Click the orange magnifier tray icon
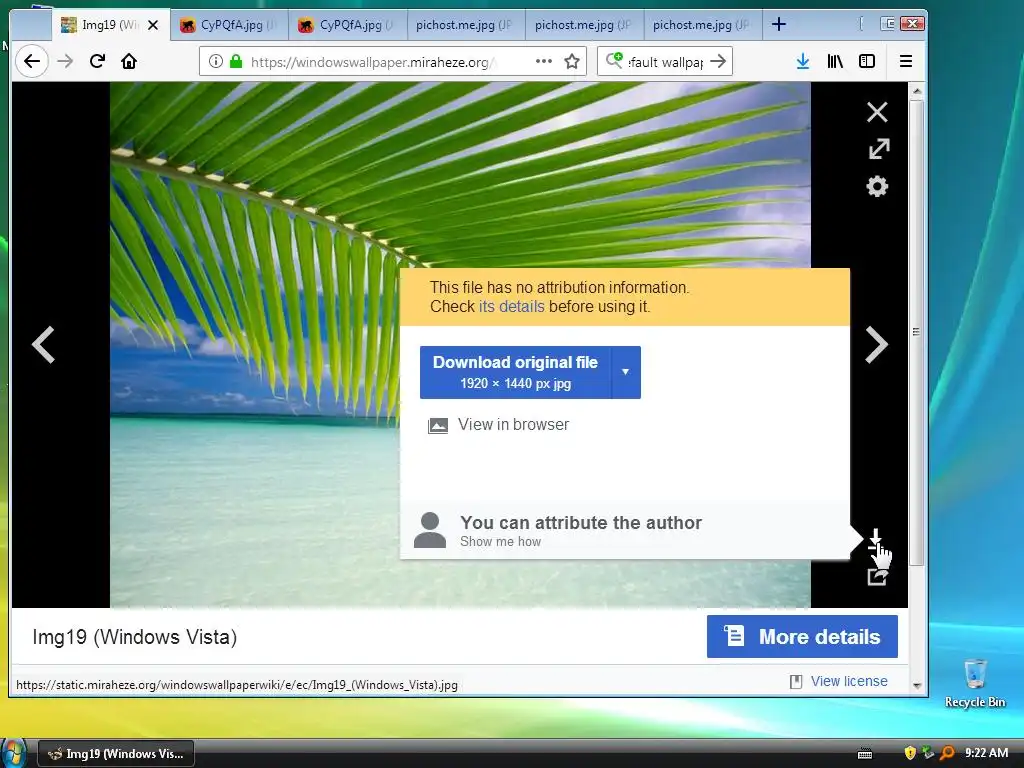Viewport: 1024px width, 768px height. tap(946, 753)
